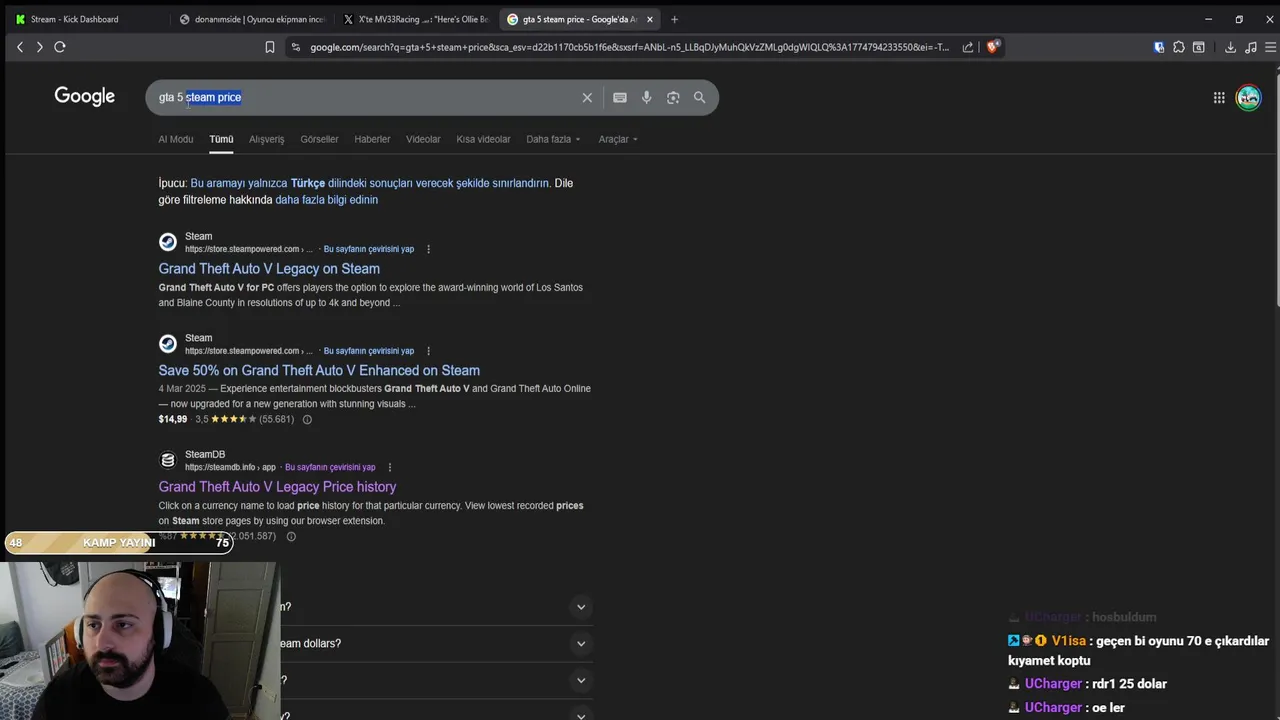This screenshot has height=720, width=1280.
Task: Open more options for Save 50% result
Action: click(428, 351)
